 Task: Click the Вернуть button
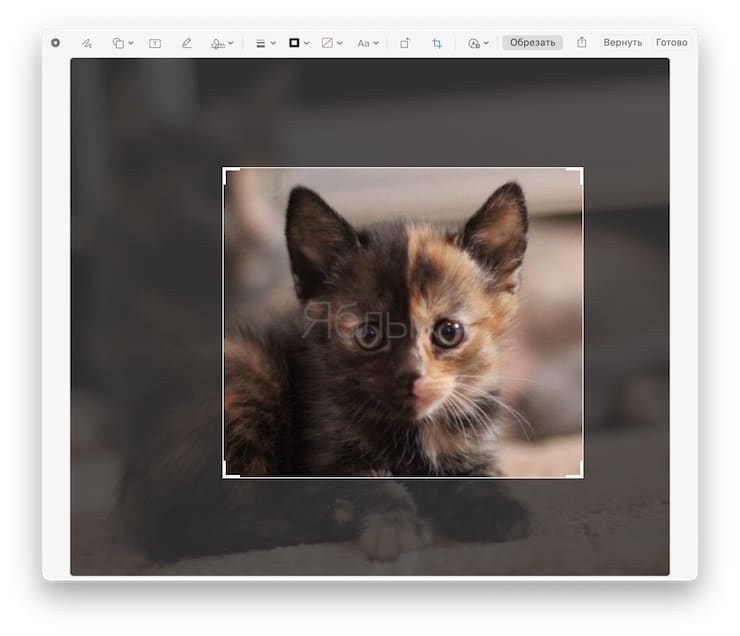(622, 42)
